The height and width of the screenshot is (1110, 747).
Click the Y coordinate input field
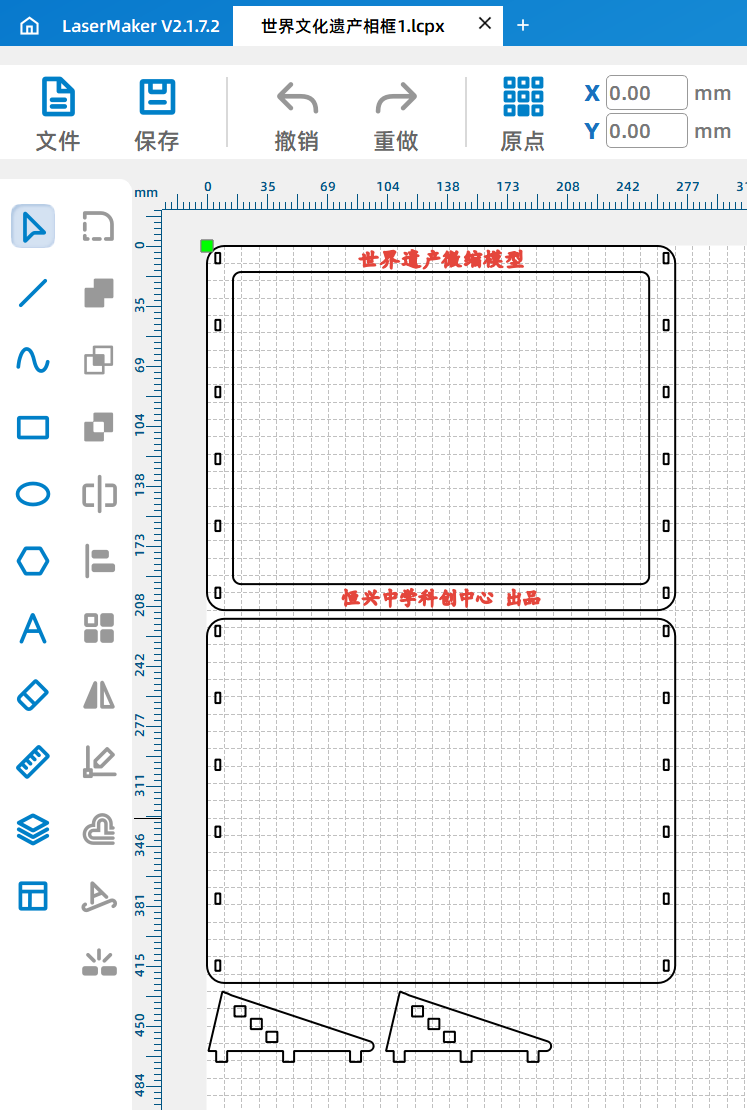646,131
